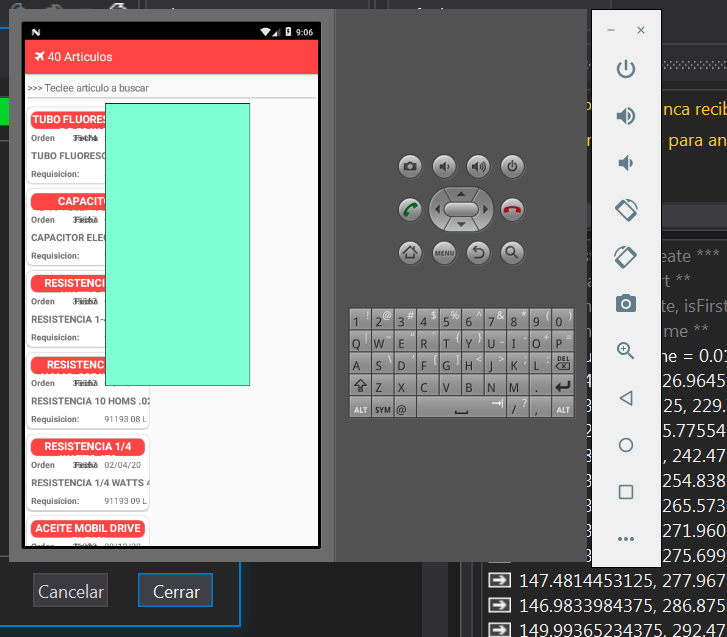
Task: Click the skin volume up button
Action: [x=478, y=166]
